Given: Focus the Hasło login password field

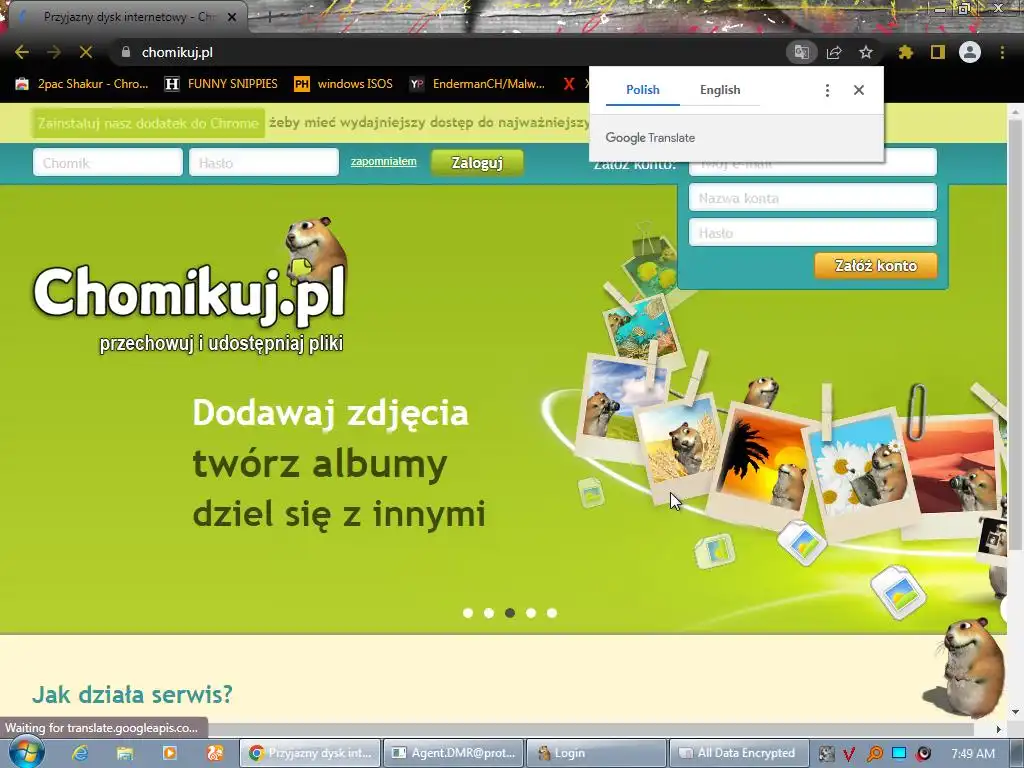Looking at the screenshot, I should pyautogui.click(x=264, y=163).
